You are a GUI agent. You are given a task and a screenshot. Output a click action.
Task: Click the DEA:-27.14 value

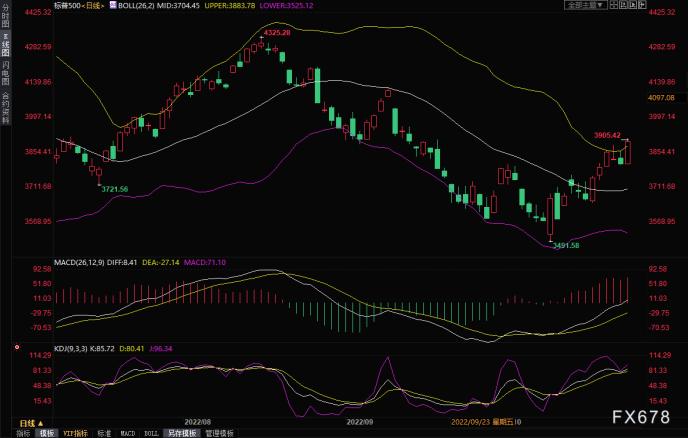point(161,262)
